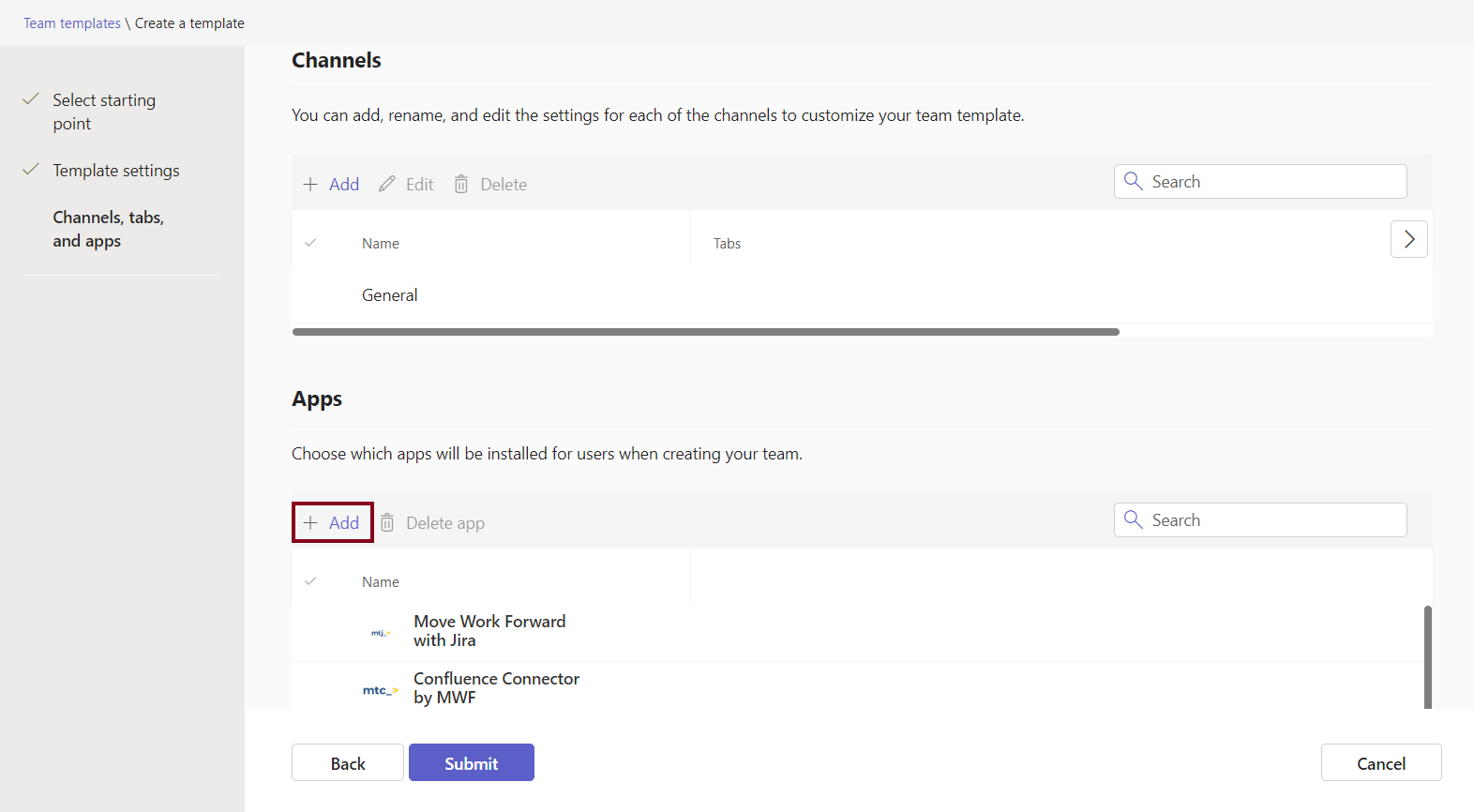This screenshot has height=812, width=1474.
Task: Click the magnifier icon in Channels search
Action: coord(1133,182)
